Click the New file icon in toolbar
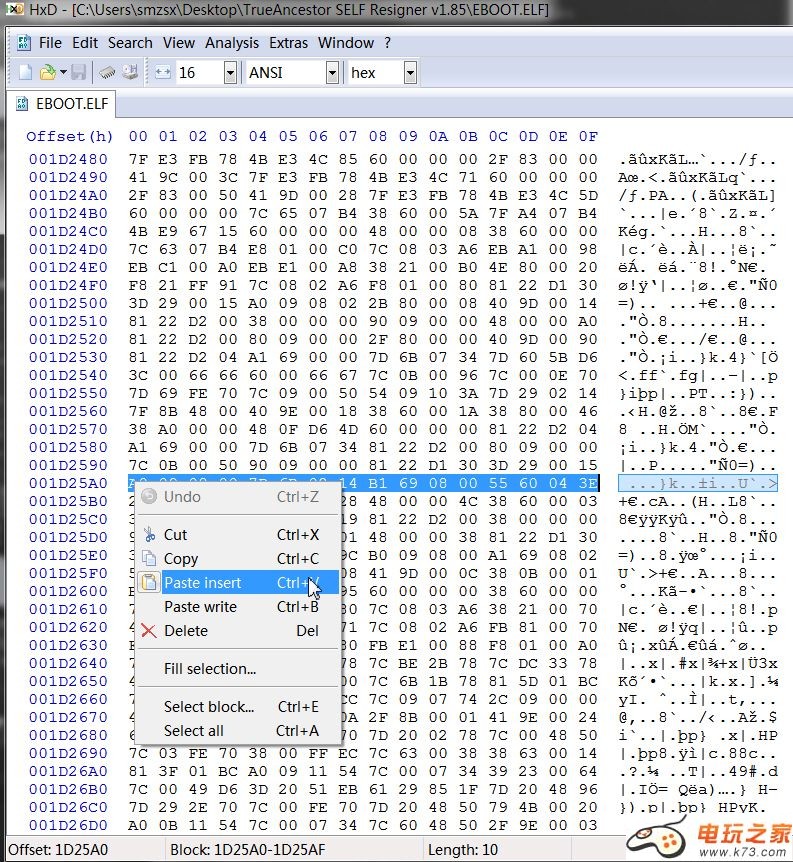 pyautogui.click(x=26, y=72)
